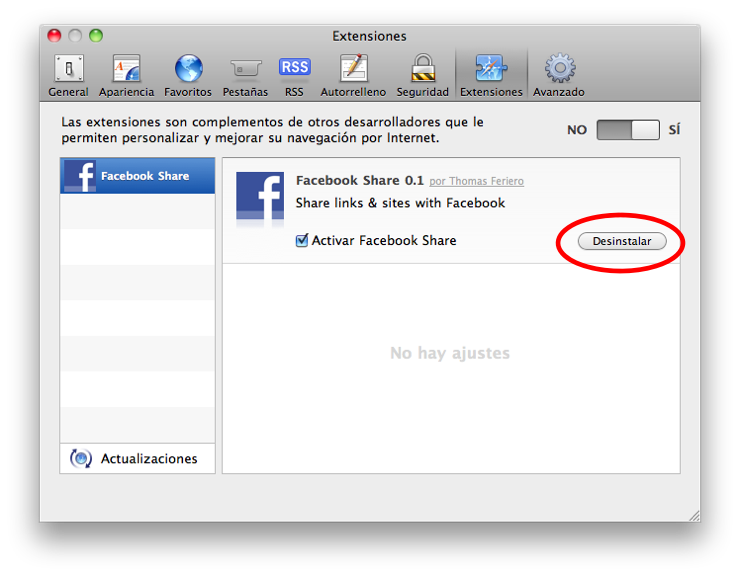Uncheck Activar Facebook Share checkbox
Viewport: 740px width, 576px height.
[x=302, y=240]
